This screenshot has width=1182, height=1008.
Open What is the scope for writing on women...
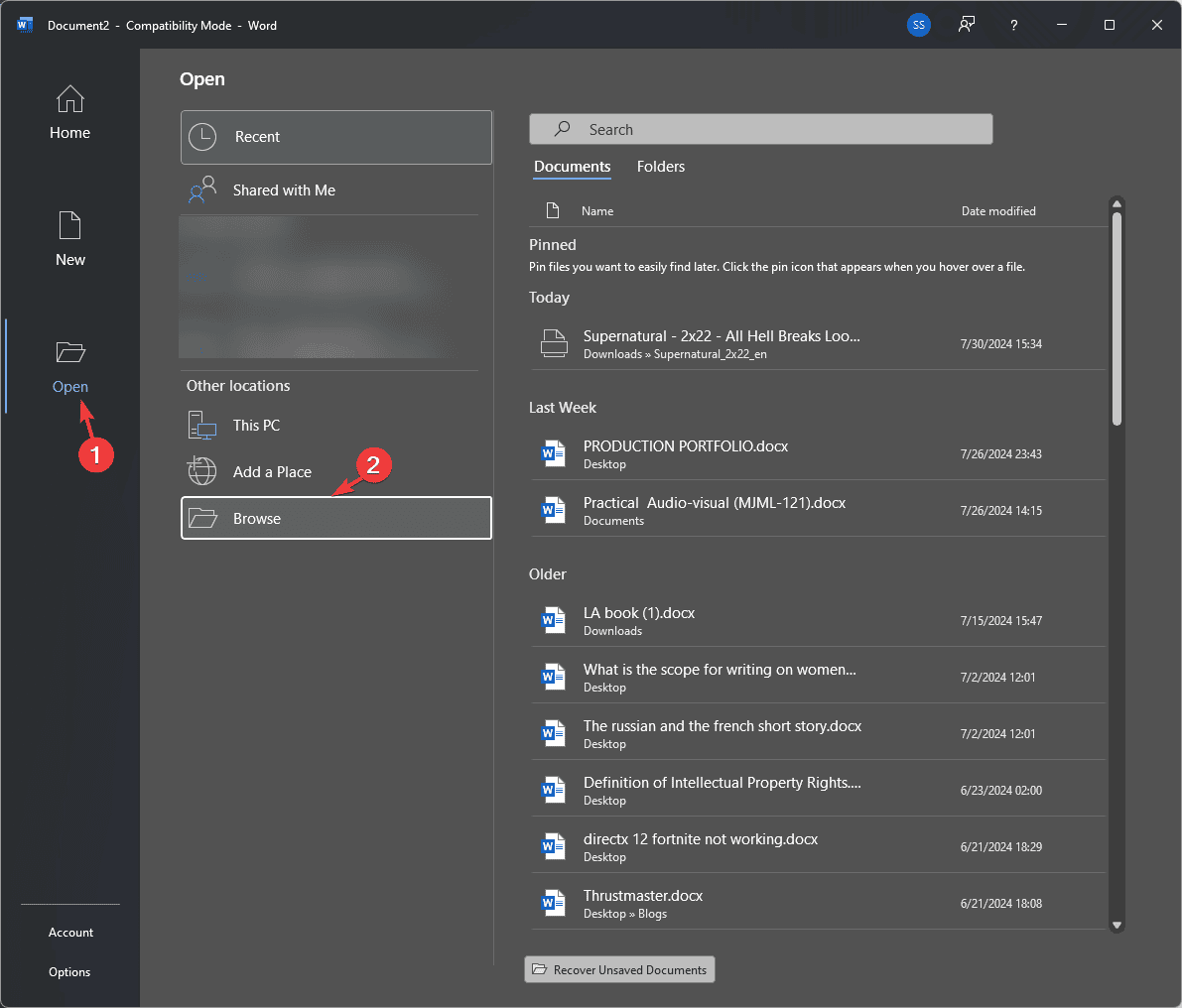(x=819, y=677)
